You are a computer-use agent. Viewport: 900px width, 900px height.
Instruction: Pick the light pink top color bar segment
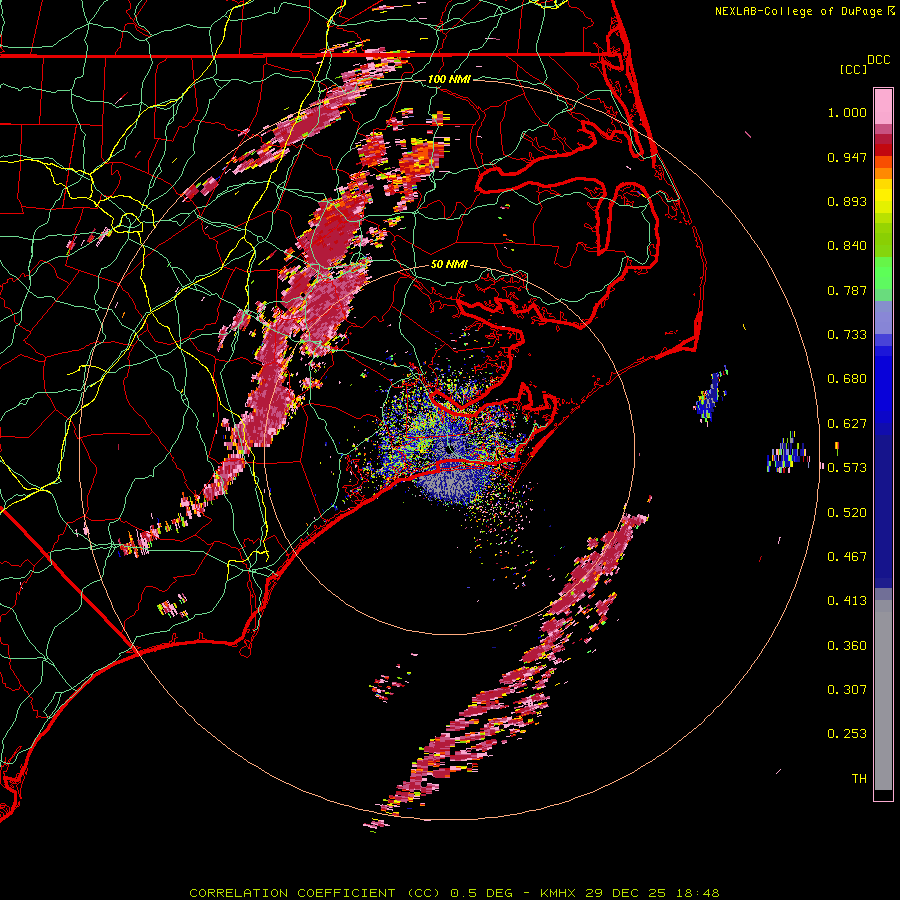coord(883,106)
